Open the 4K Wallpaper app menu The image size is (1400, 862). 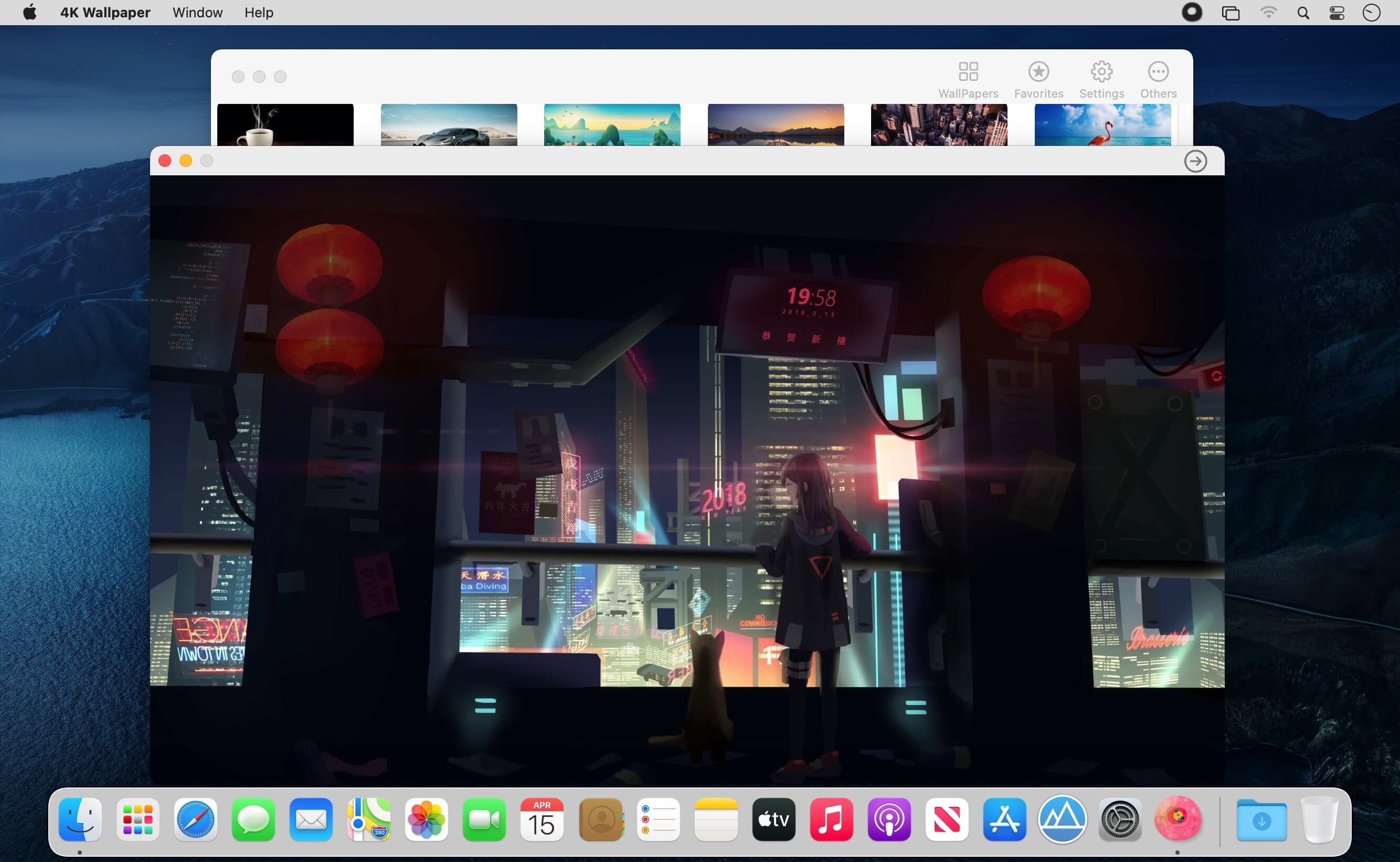[105, 13]
